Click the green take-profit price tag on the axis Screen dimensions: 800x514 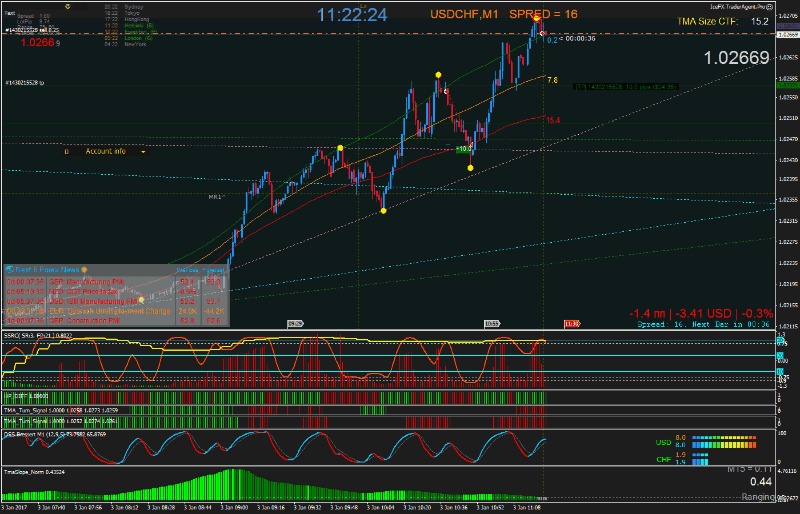coord(788,85)
